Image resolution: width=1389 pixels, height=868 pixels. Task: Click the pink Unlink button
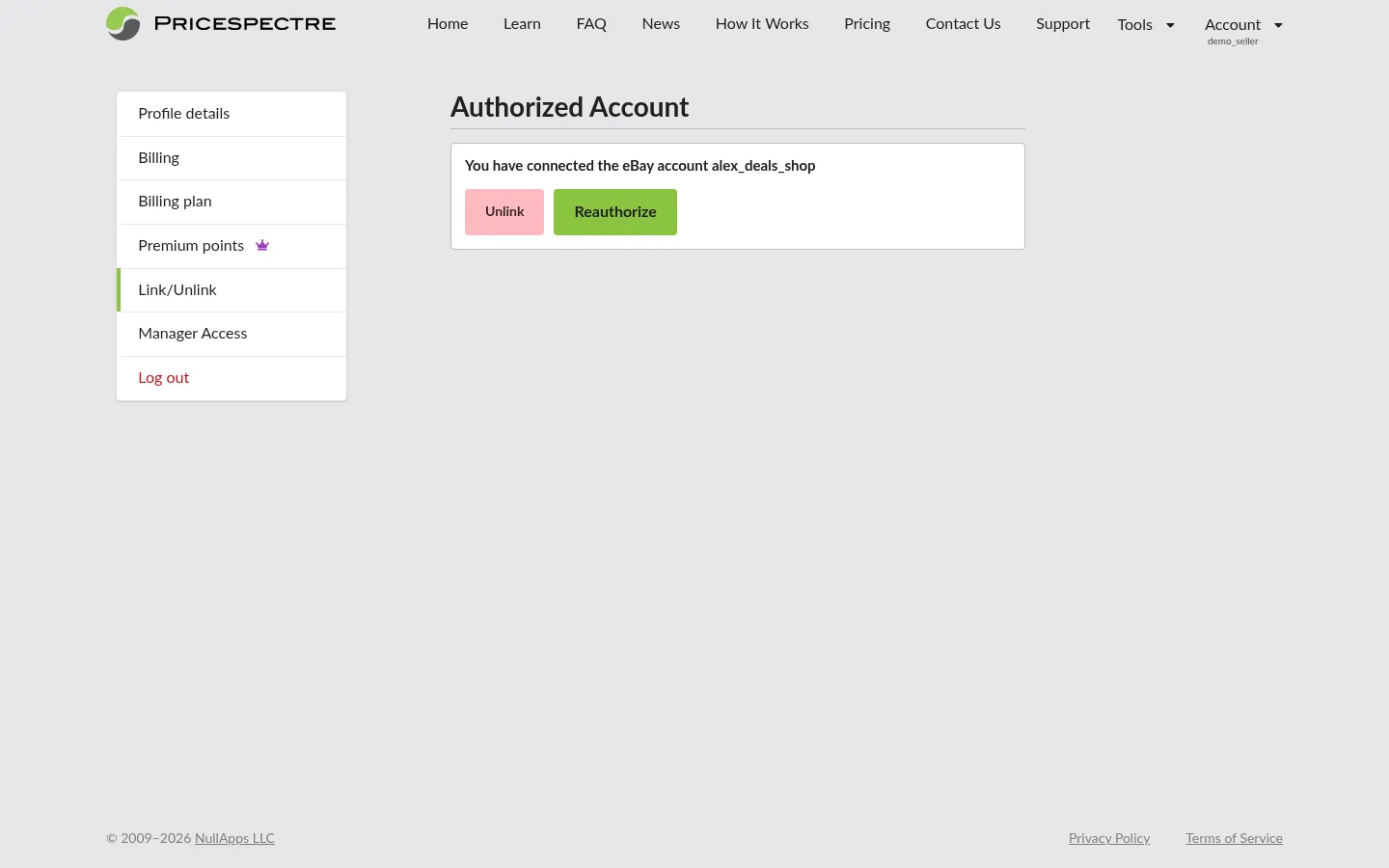point(504,212)
